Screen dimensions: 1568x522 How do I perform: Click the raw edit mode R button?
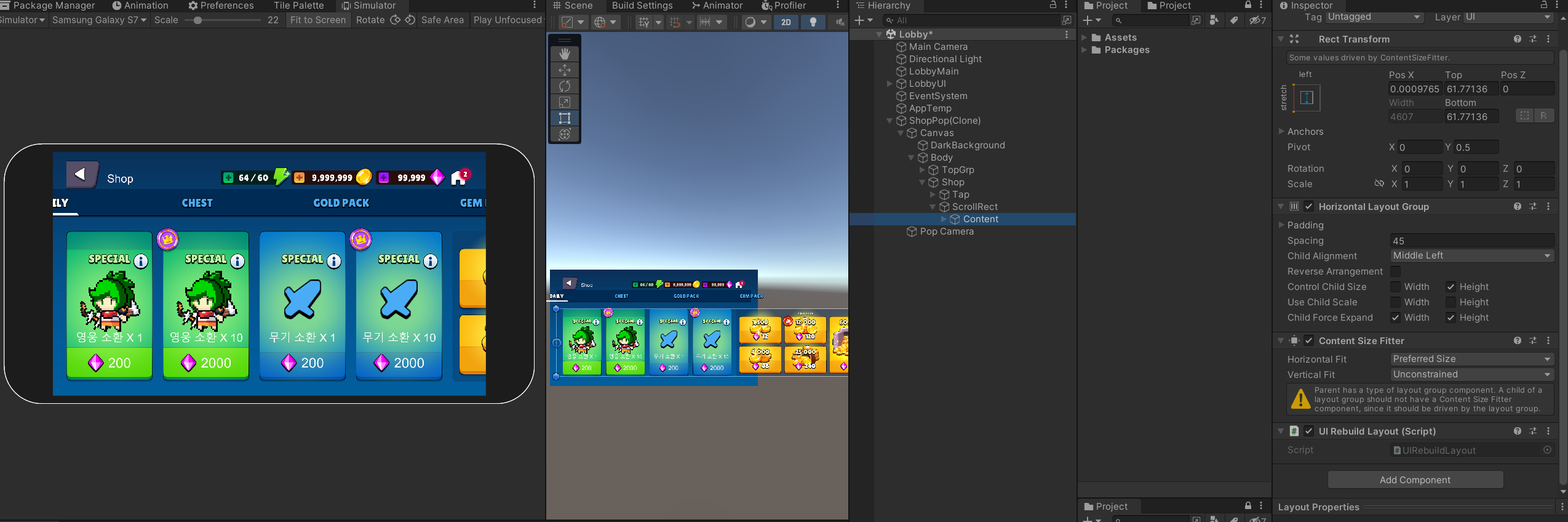(1544, 116)
